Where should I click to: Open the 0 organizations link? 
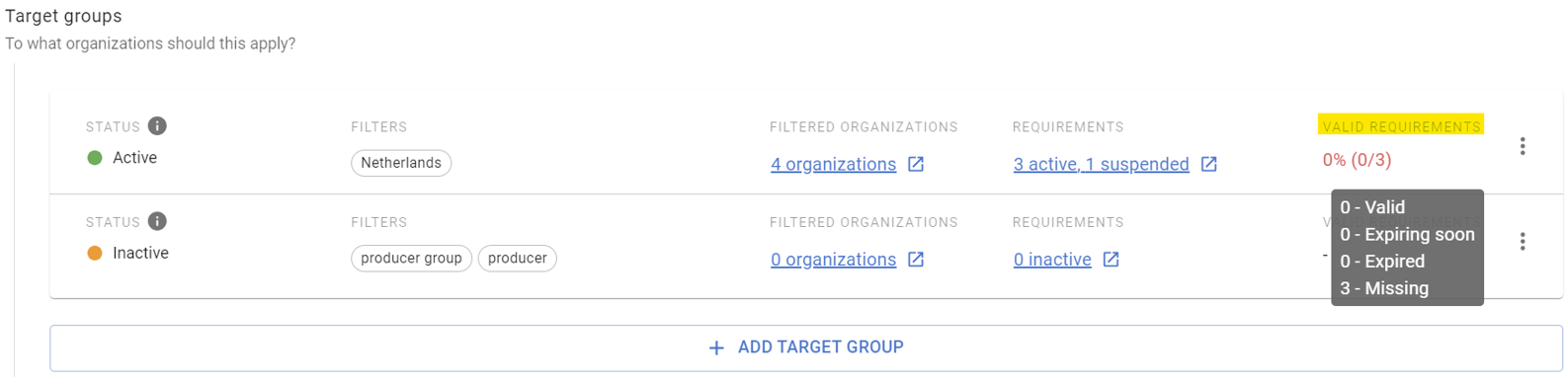tap(833, 259)
